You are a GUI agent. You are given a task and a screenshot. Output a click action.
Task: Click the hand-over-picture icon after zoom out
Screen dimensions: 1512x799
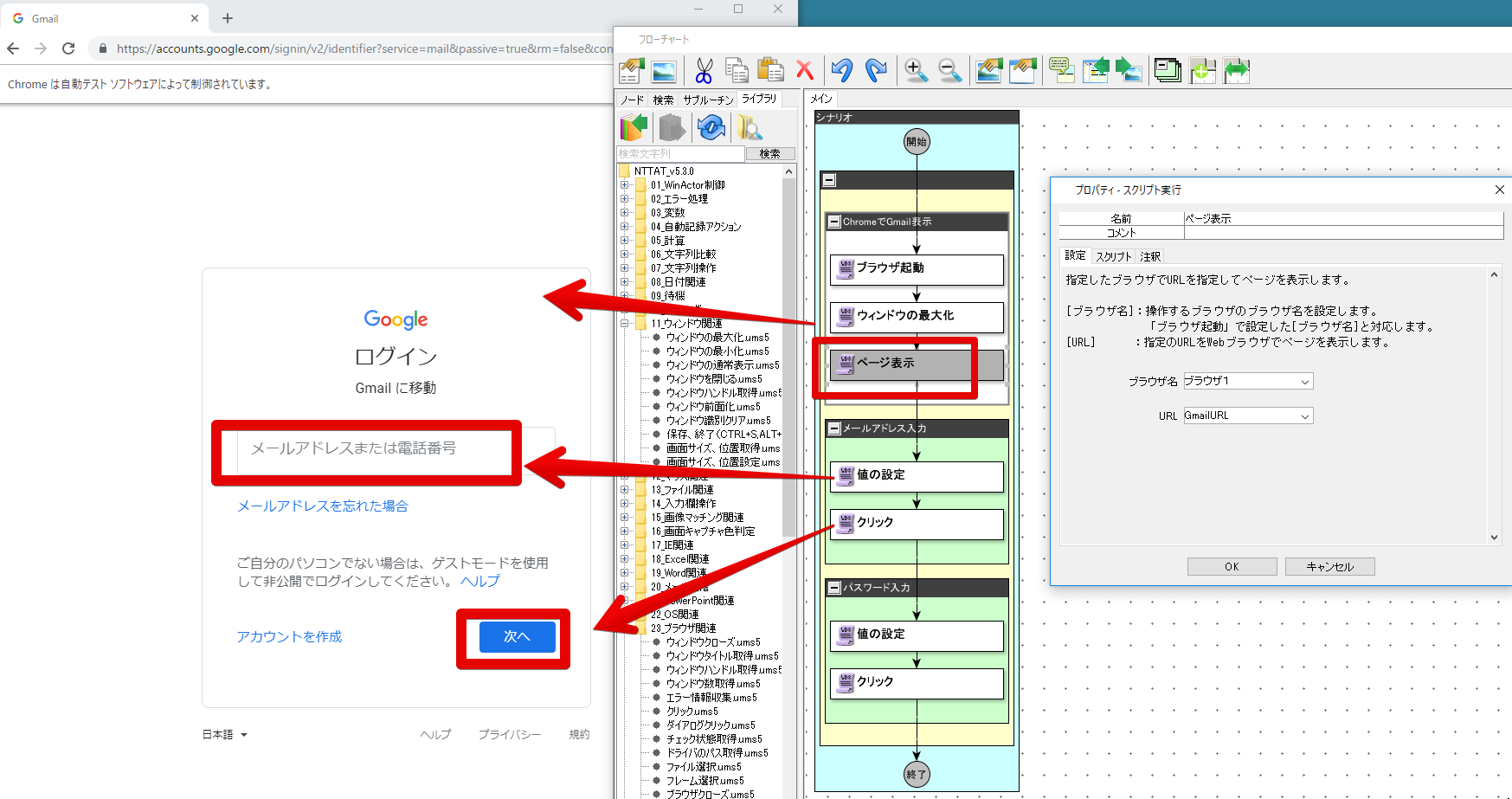989,70
